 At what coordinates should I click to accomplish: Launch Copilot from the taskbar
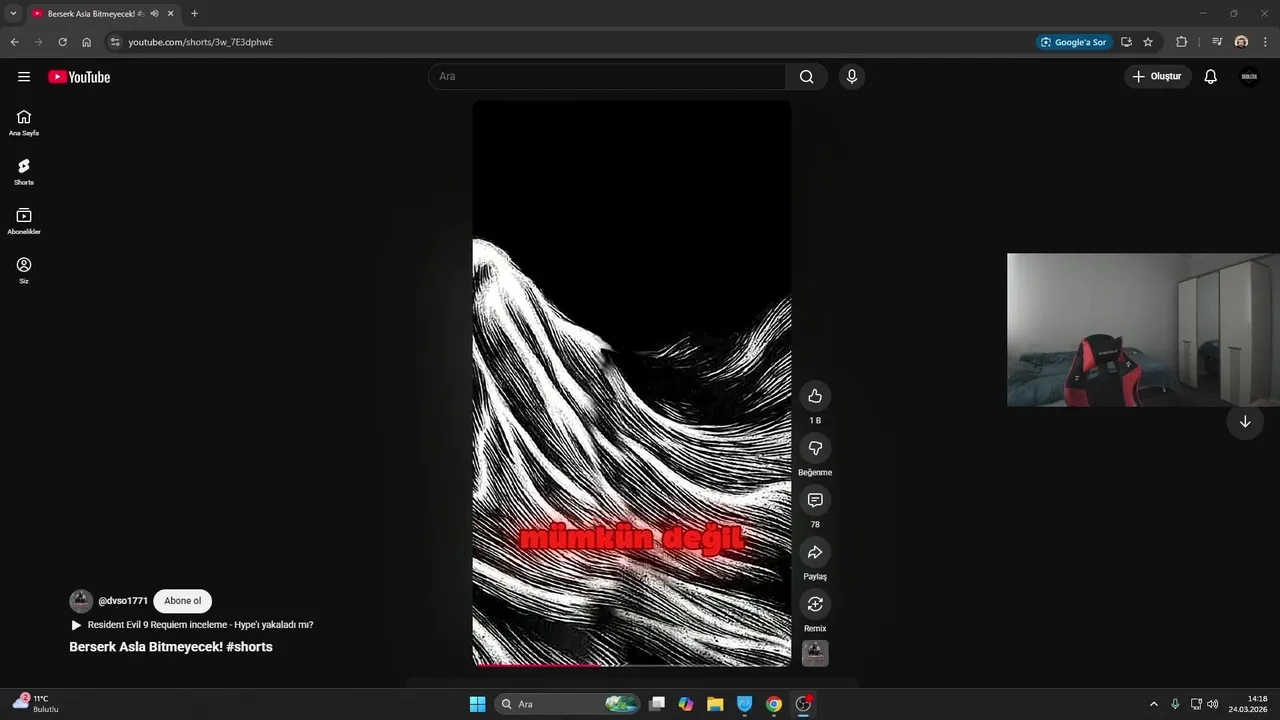point(686,704)
